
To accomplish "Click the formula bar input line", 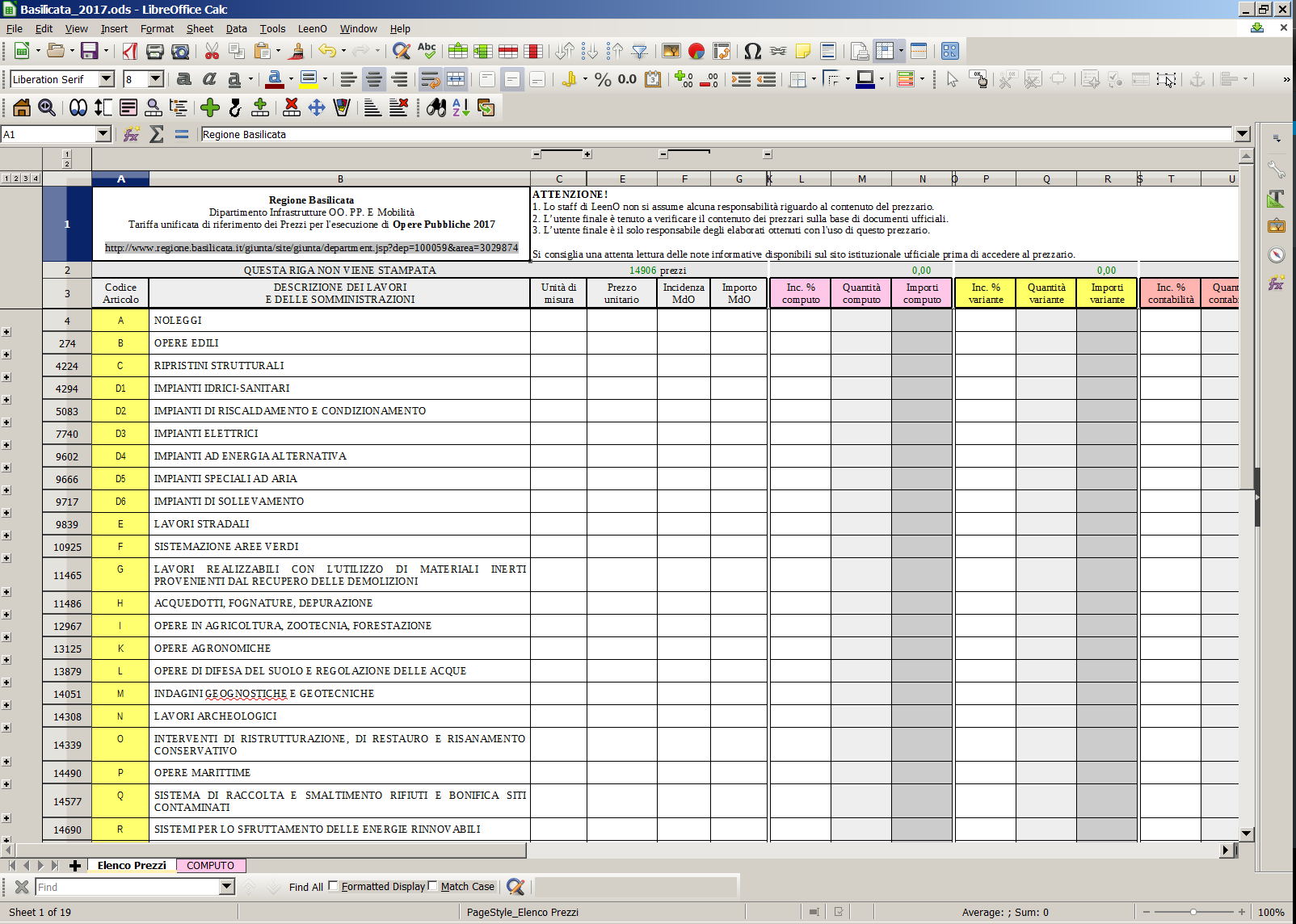I will click(716, 134).
